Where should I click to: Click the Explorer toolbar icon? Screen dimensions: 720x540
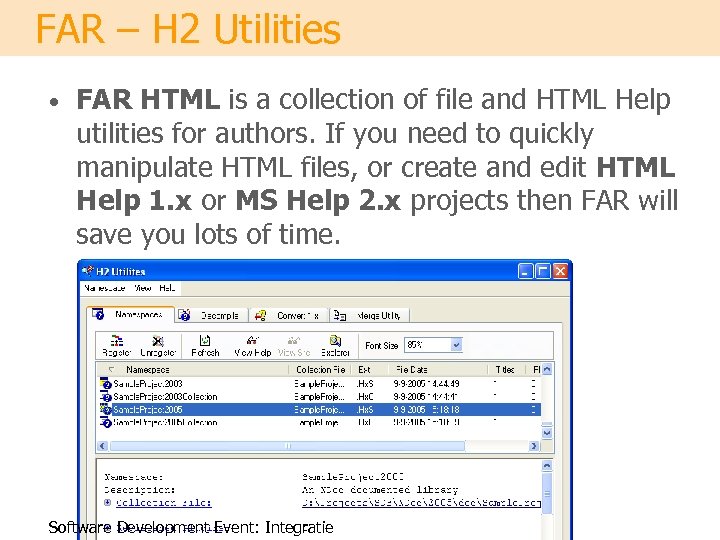tap(335, 340)
